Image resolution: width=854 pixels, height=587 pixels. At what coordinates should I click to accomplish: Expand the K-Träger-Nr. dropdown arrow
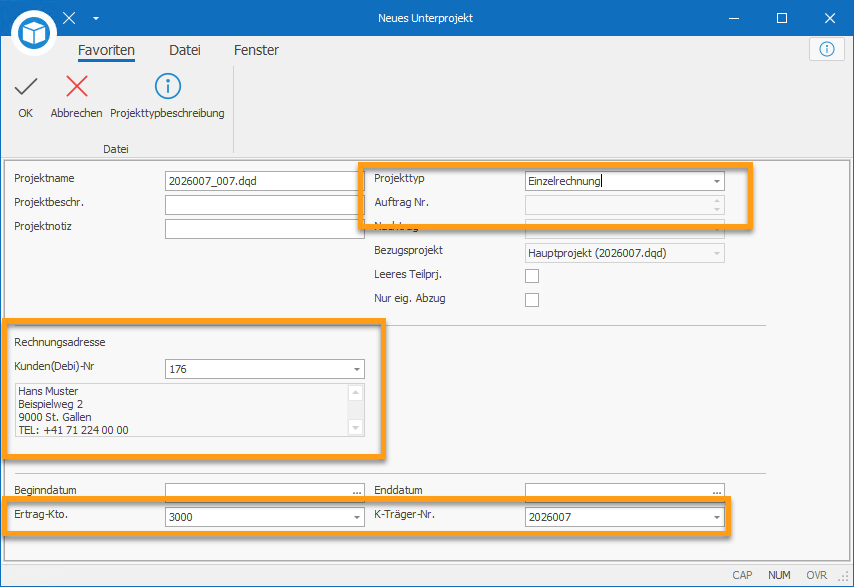[717, 517]
